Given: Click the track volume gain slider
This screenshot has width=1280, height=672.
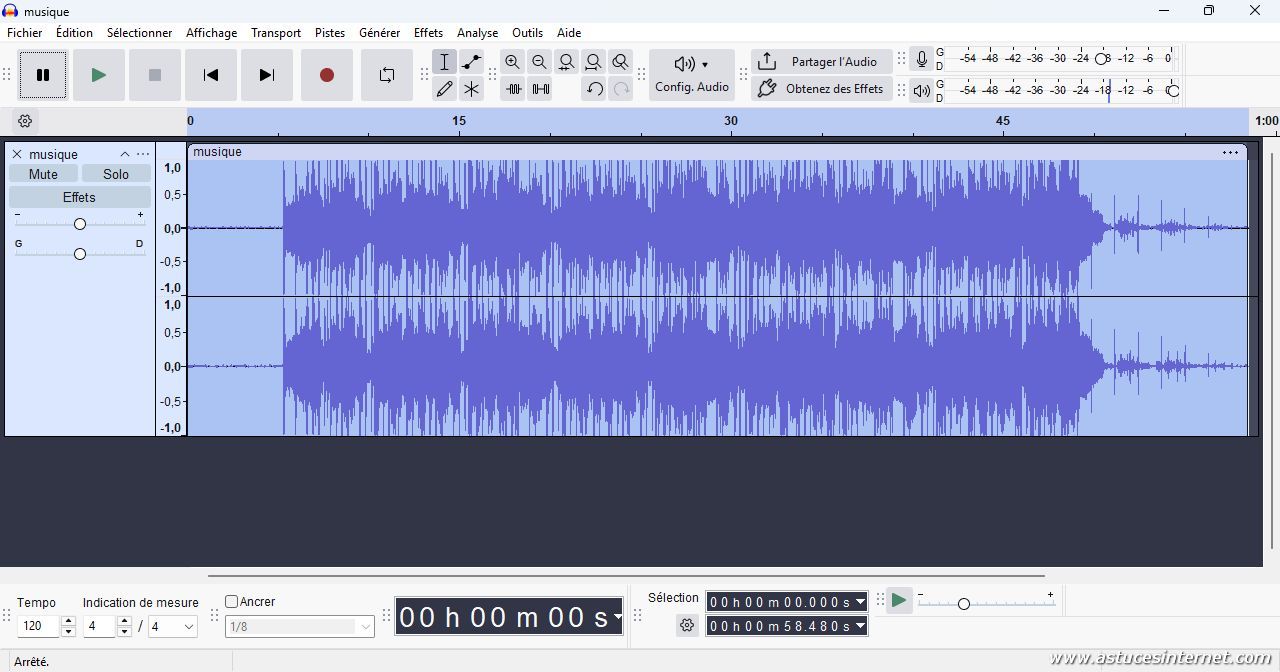Looking at the screenshot, I should 80,224.
